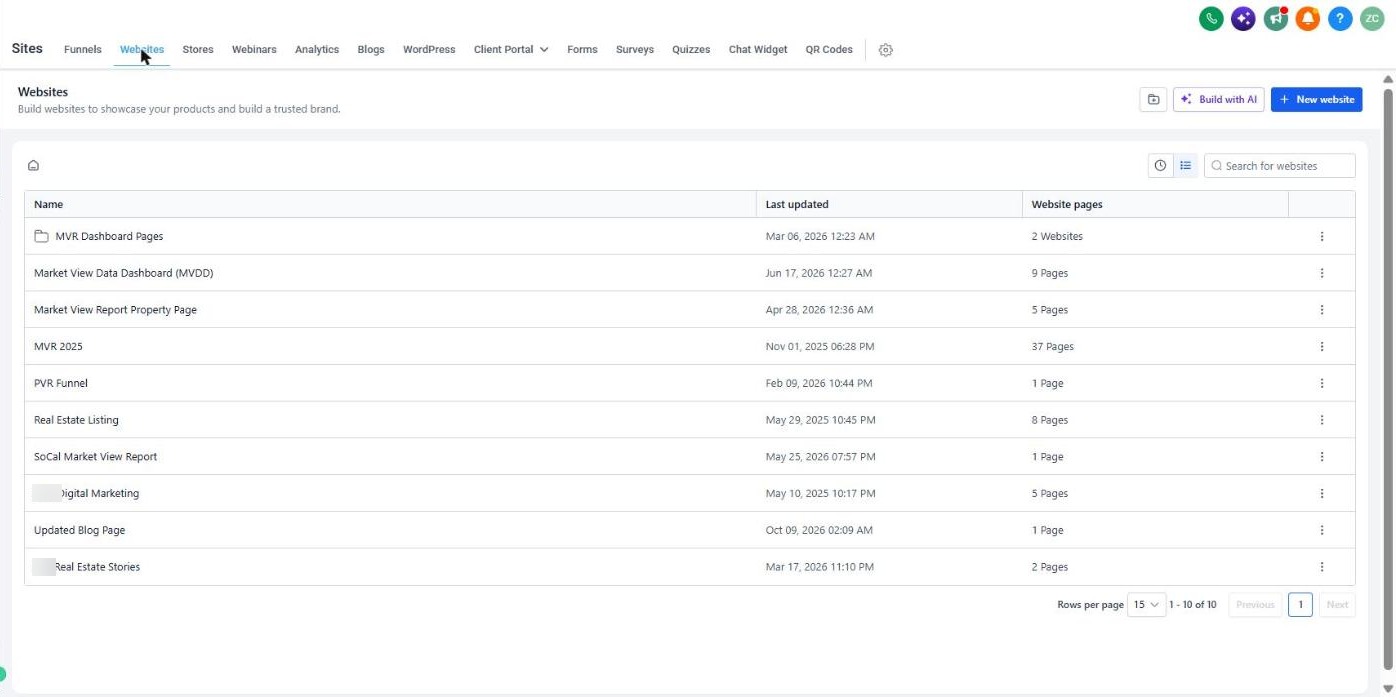Open the ZC user avatar menu
Image resolution: width=1396 pixels, height=697 pixels.
pyautogui.click(x=1372, y=18)
